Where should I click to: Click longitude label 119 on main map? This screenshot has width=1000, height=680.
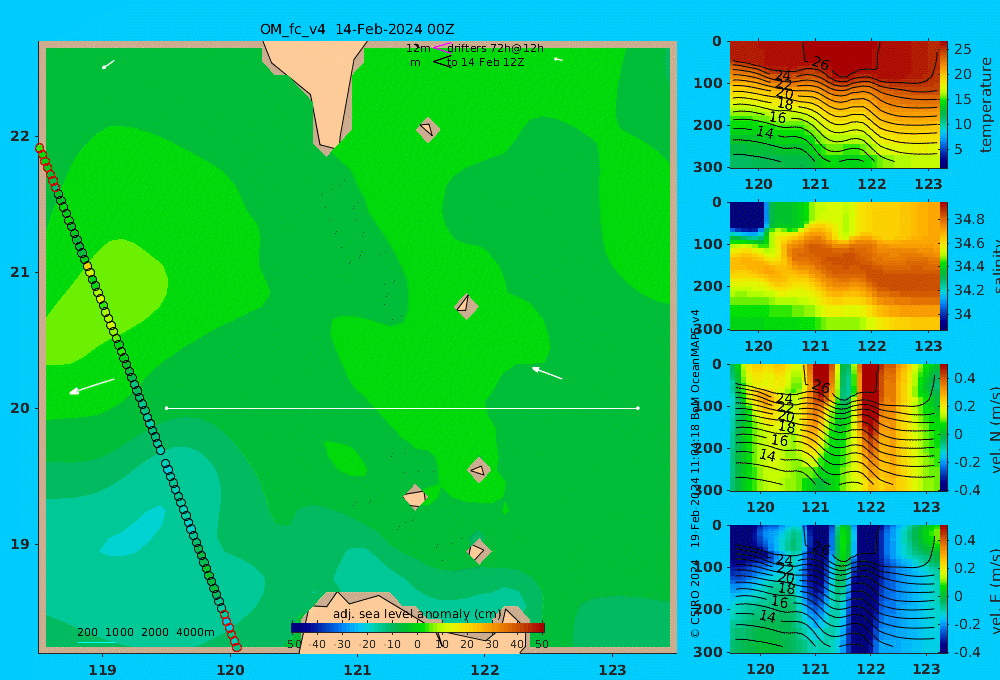[x=103, y=670]
